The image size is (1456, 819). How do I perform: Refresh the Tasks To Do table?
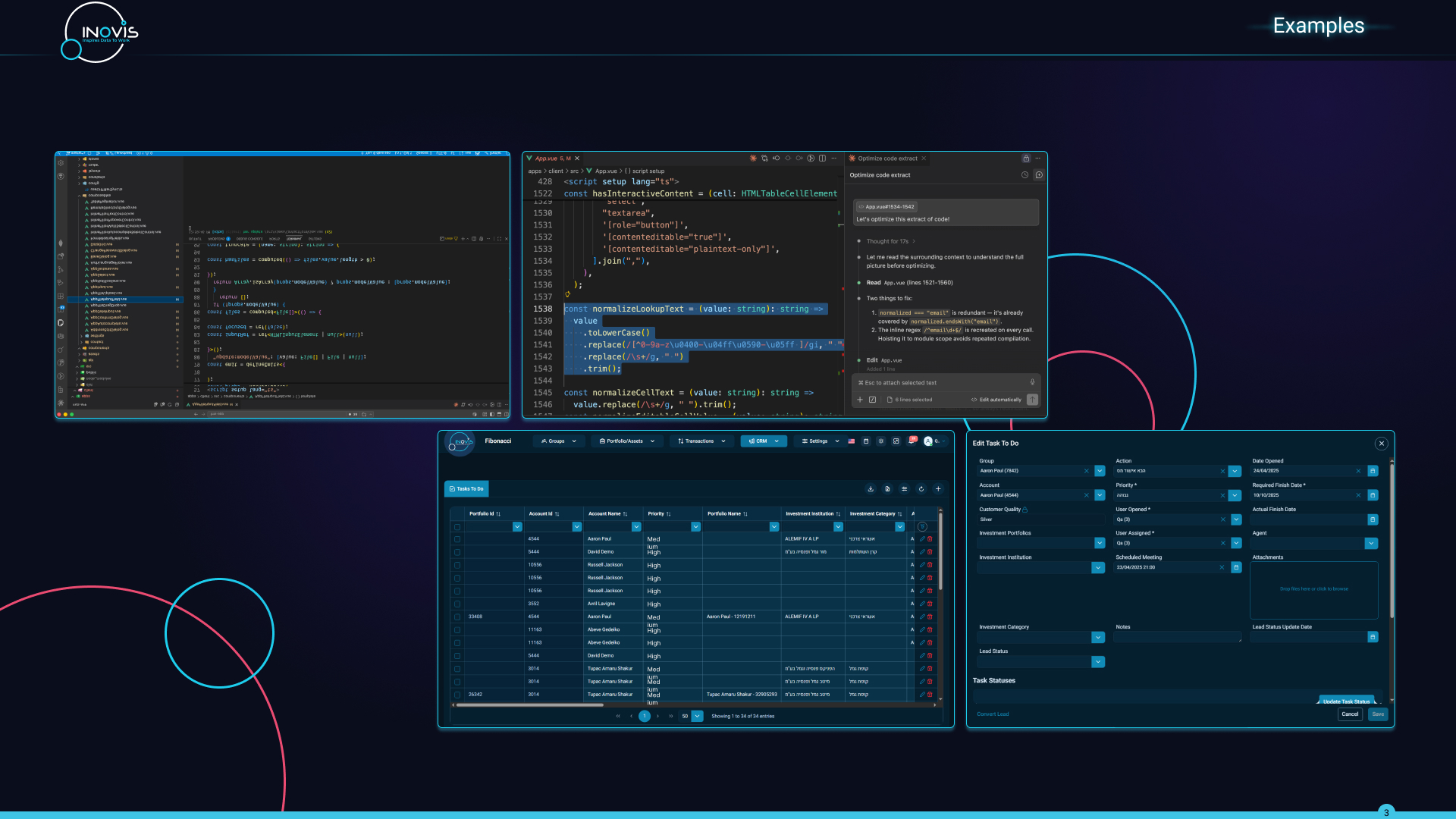(921, 489)
